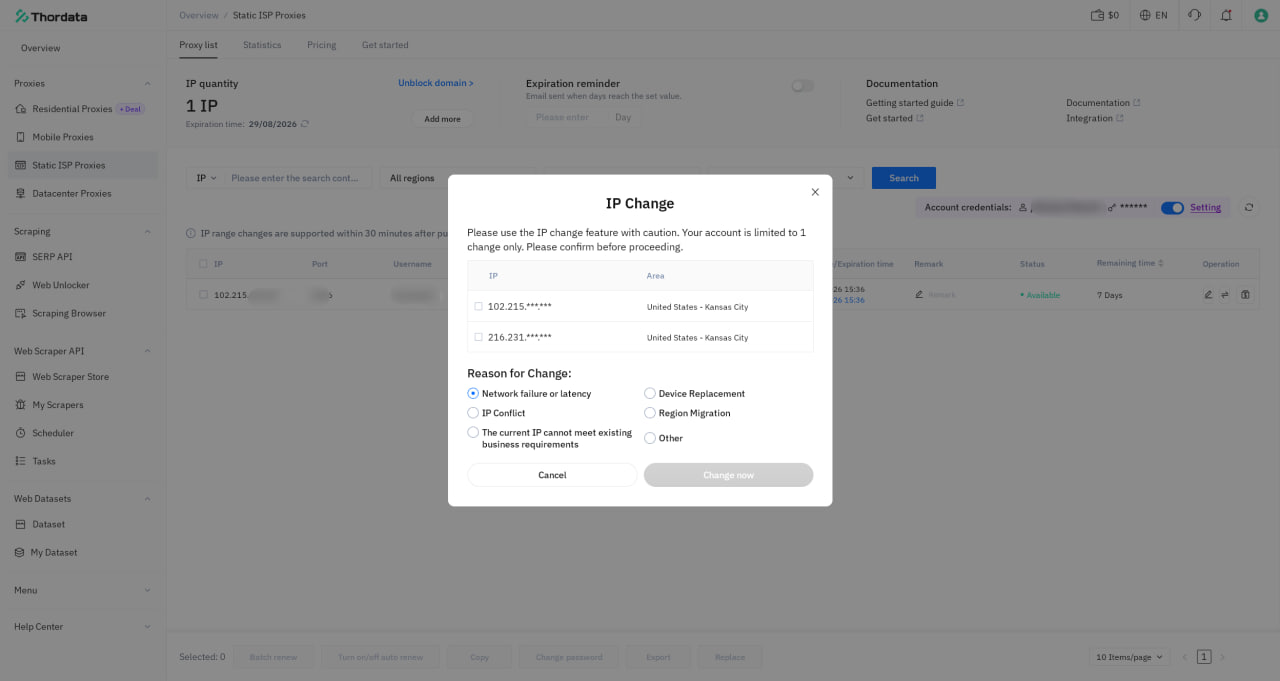Screen dimensions: 1280x681
Task: Open the green user avatar icon
Action: (x=1259, y=15)
